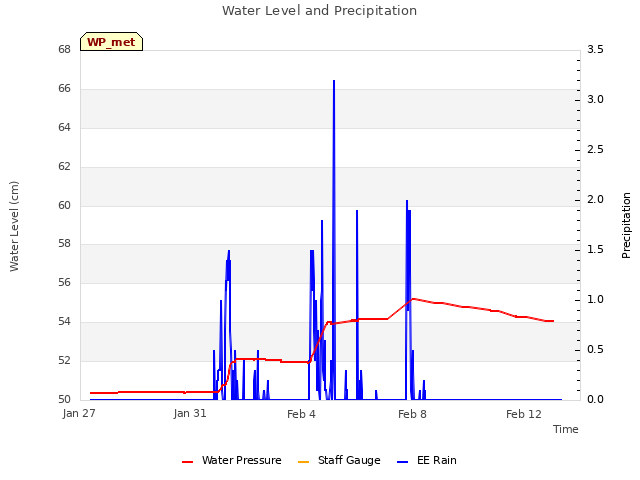Screen dimensions: 640x480
Task: Click the Water Pressure legend entry
Action: tap(232, 460)
